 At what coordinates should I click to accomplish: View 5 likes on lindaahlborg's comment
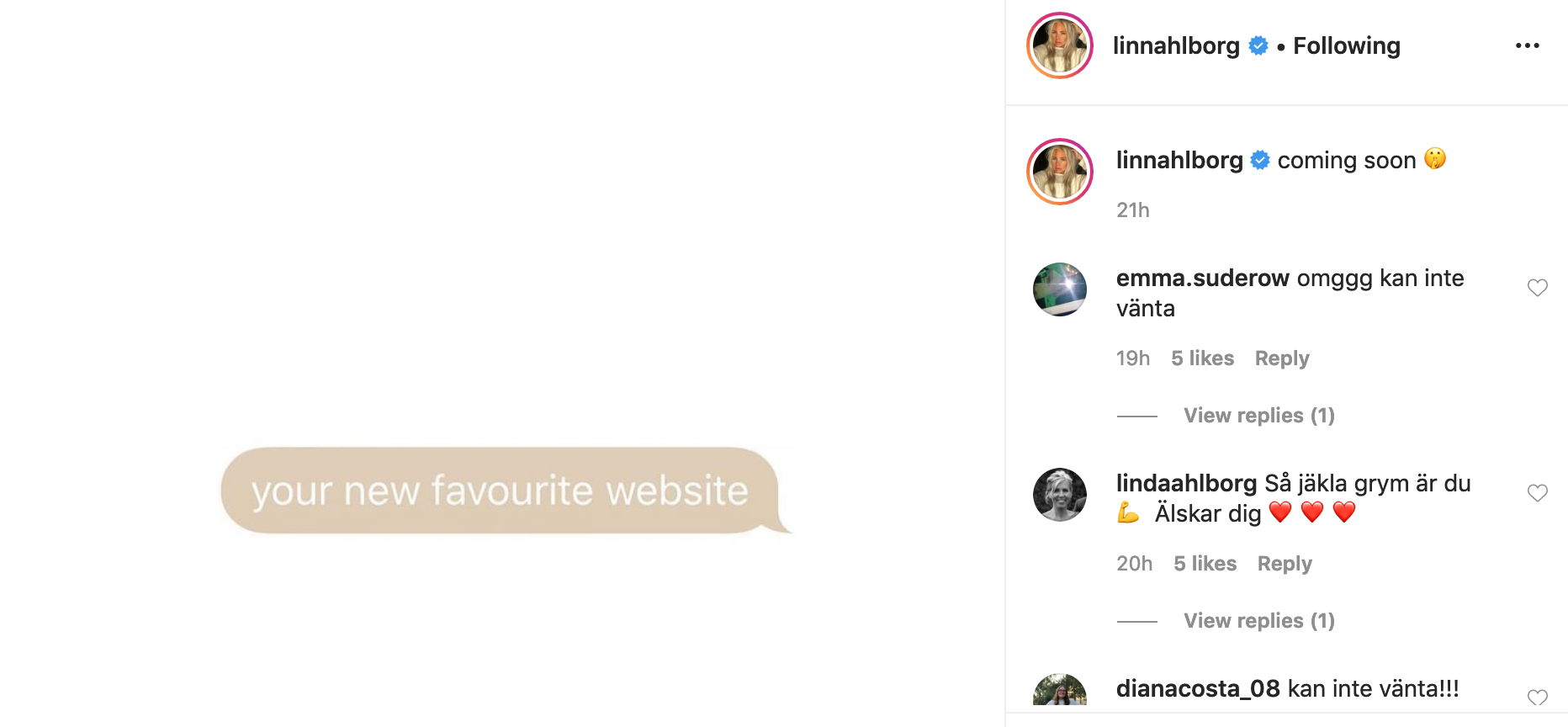pos(1205,564)
